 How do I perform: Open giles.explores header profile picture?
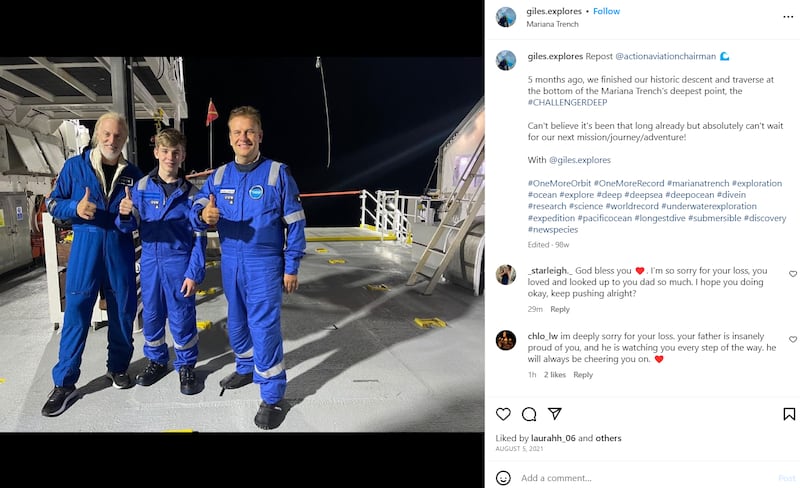(506, 17)
